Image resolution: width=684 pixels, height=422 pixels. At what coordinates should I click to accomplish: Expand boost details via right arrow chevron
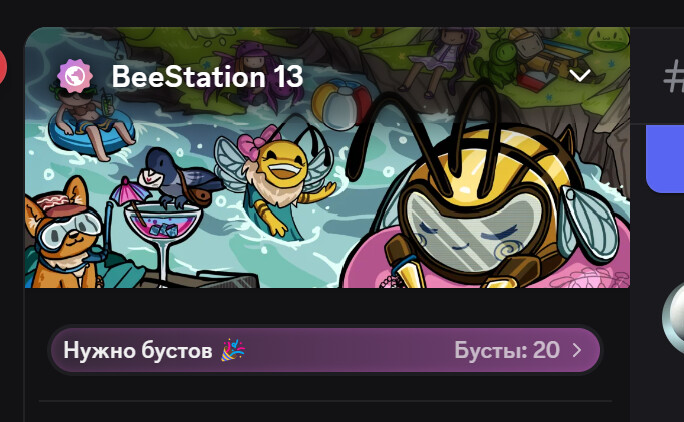pyautogui.click(x=577, y=350)
